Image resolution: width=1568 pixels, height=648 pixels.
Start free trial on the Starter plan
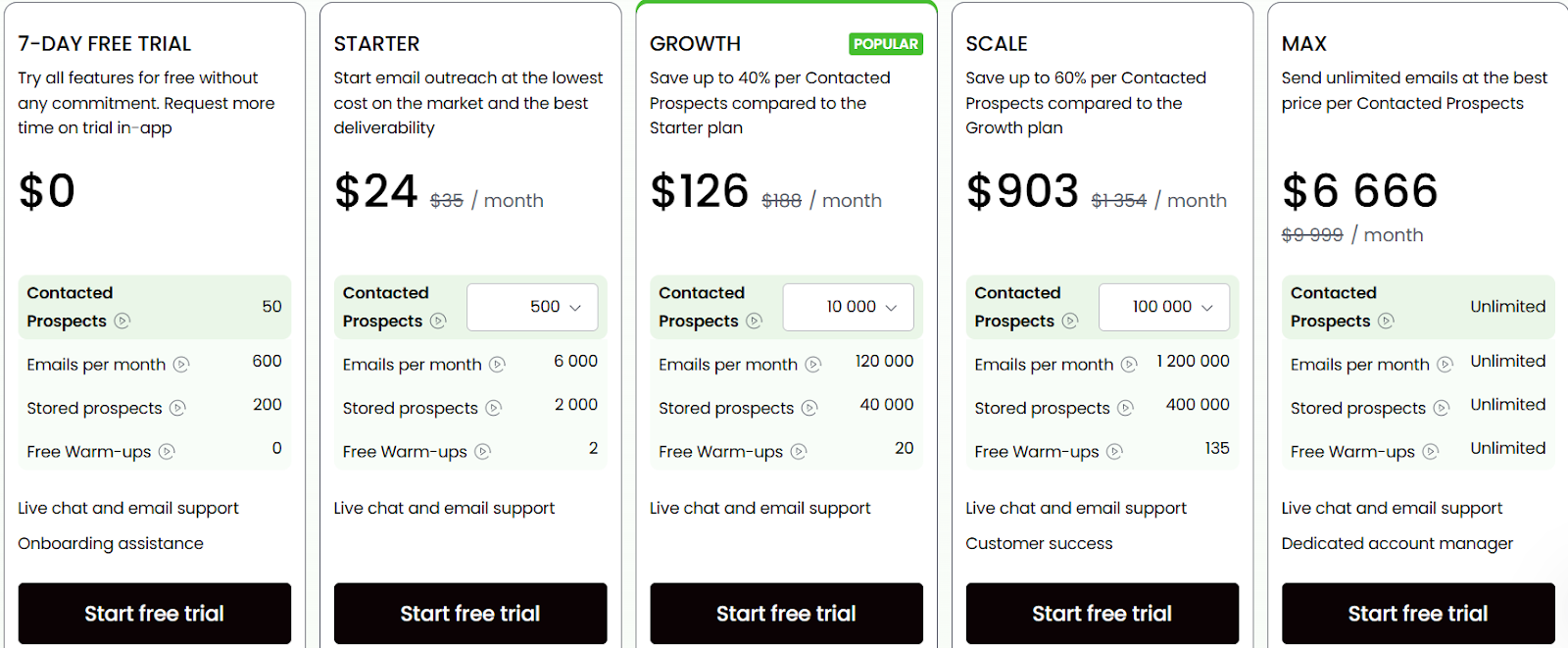470,613
